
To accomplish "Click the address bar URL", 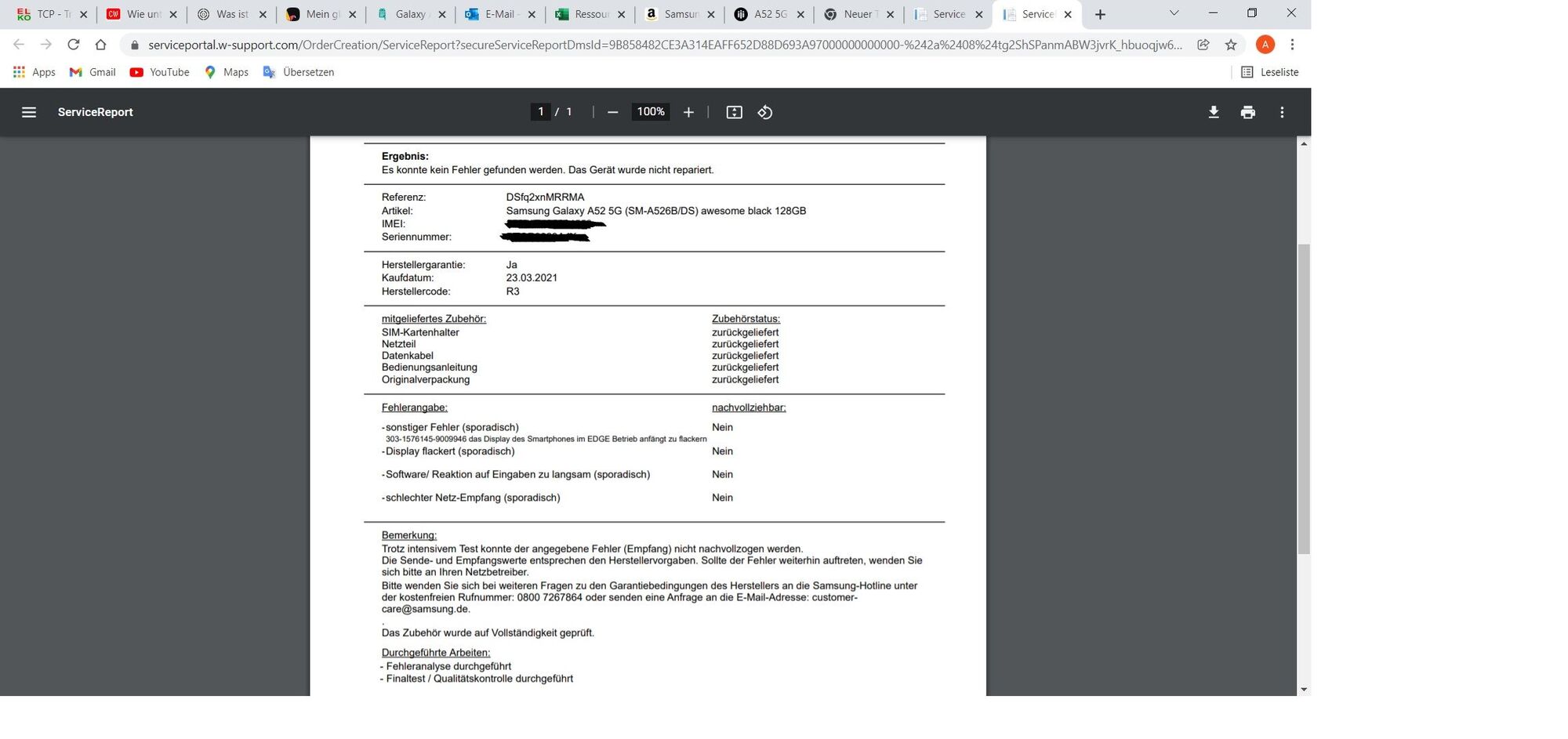I will (665, 45).
